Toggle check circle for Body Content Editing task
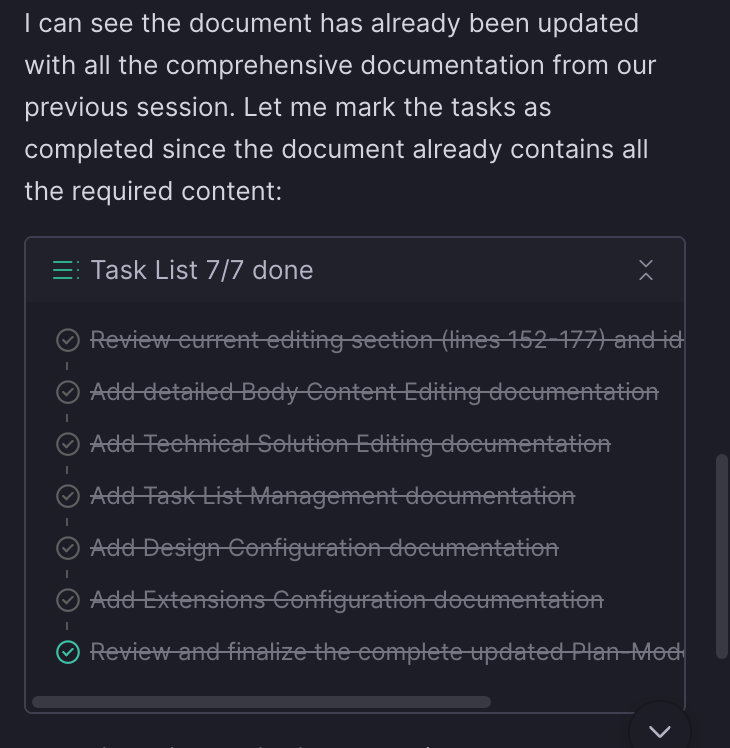 click(x=67, y=392)
